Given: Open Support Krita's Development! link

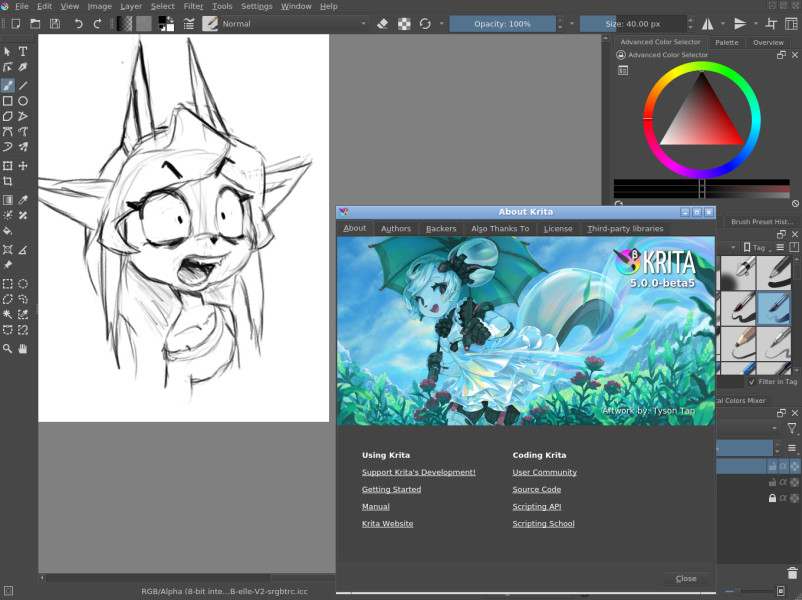Looking at the screenshot, I should [419, 472].
